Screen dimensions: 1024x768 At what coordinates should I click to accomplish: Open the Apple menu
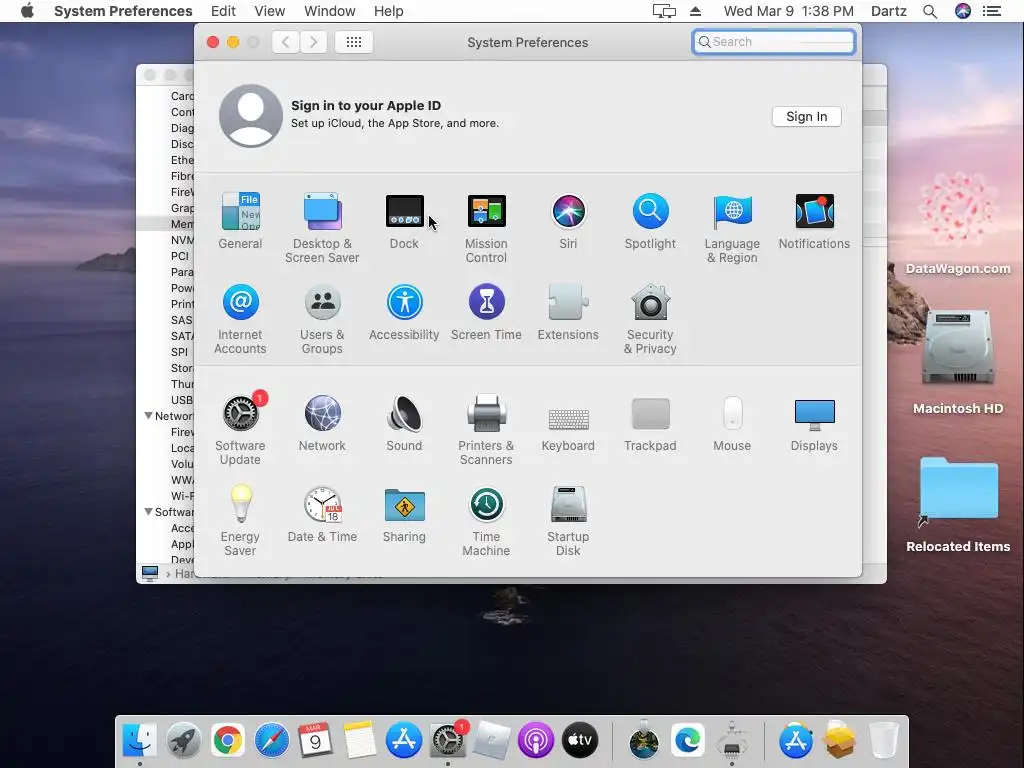pos(27,11)
